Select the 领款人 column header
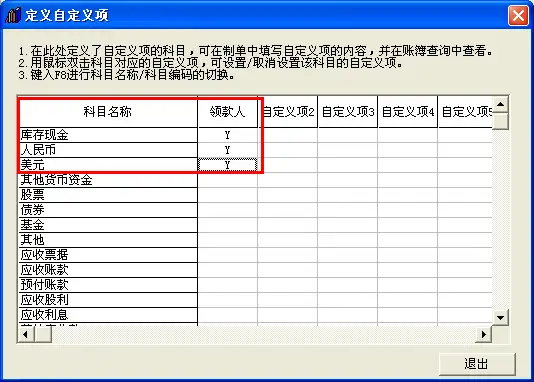 [227, 112]
